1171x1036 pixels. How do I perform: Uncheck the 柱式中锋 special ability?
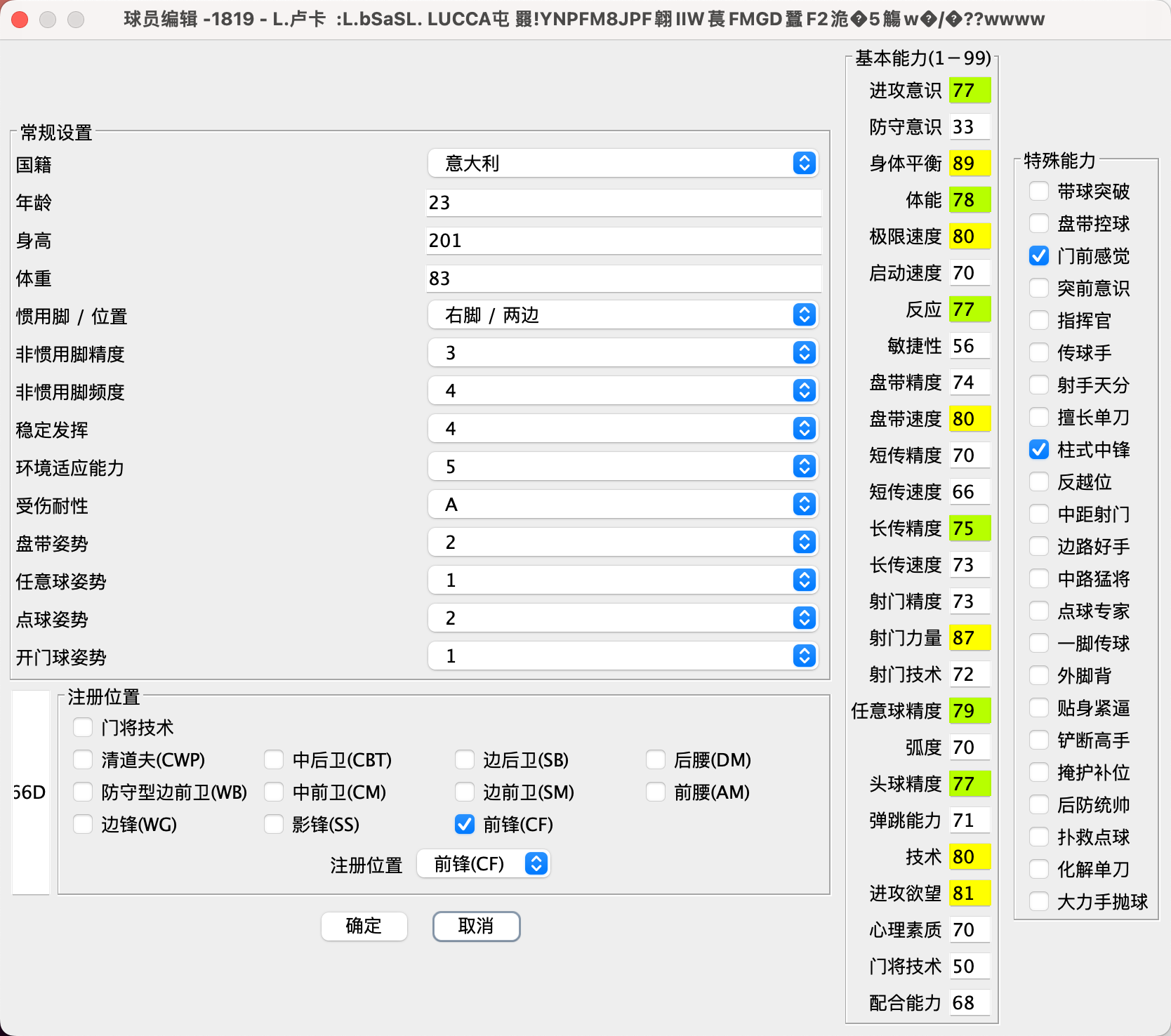click(1039, 449)
